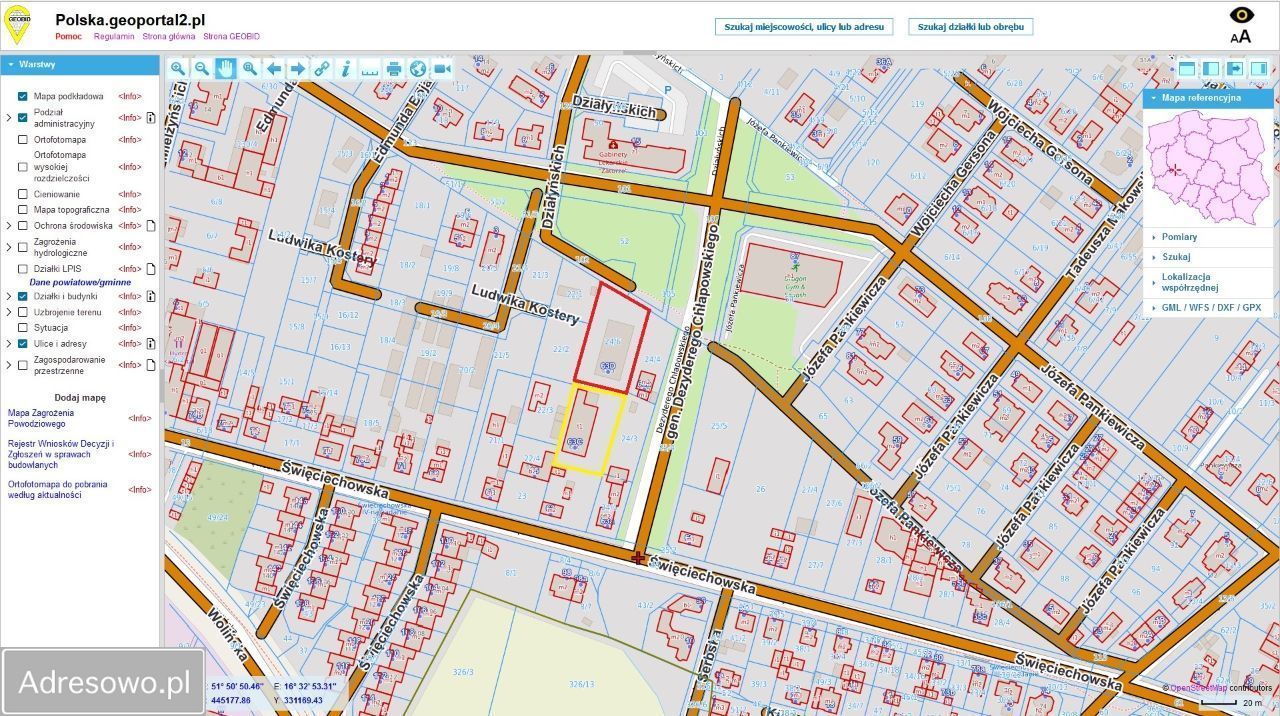Click Szukaj działki lub obrębu button

click(970, 27)
